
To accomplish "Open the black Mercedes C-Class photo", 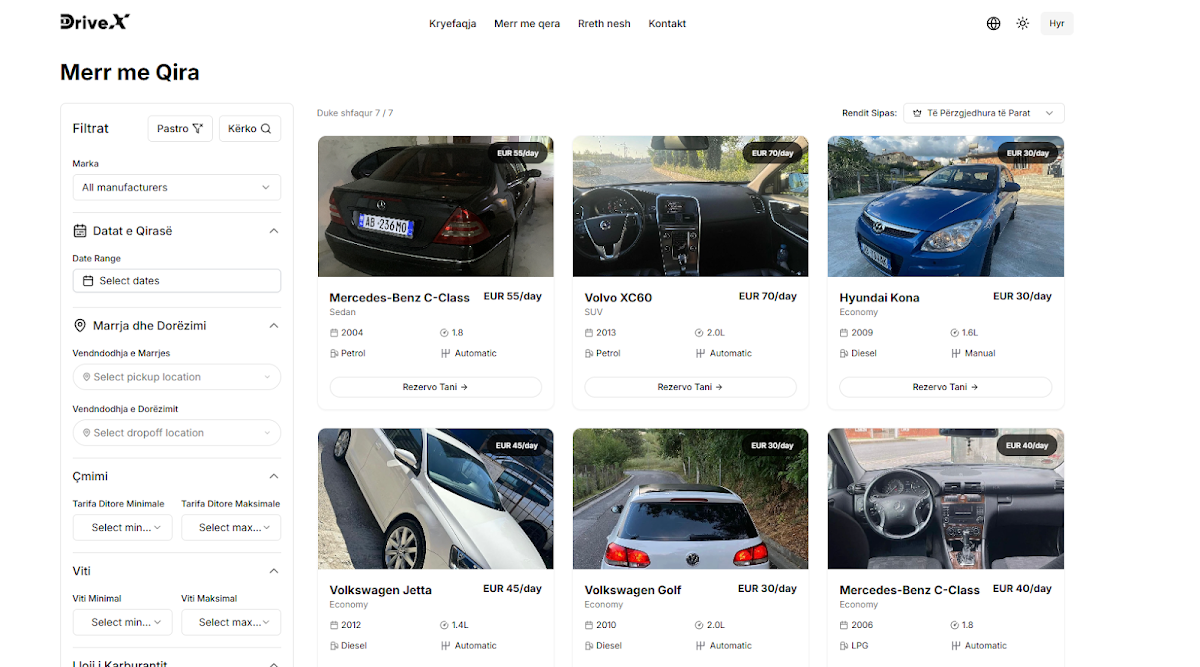I will coord(436,206).
